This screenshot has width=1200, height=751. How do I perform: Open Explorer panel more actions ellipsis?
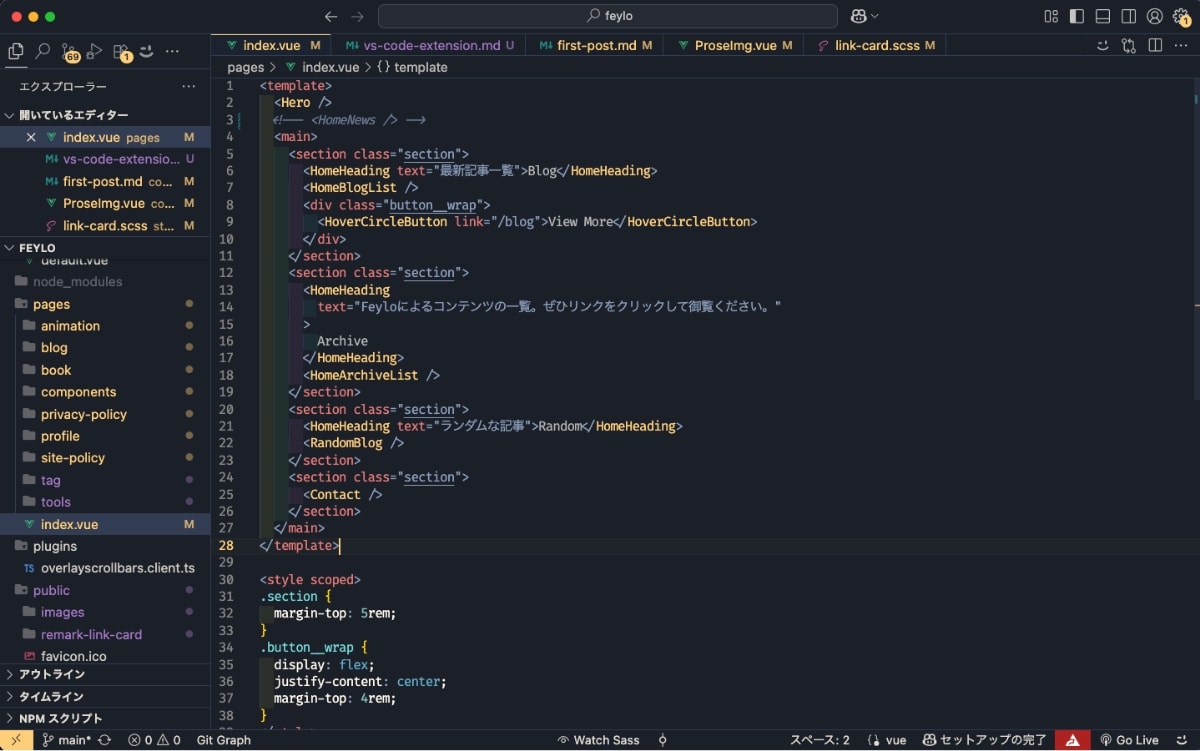click(x=189, y=87)
